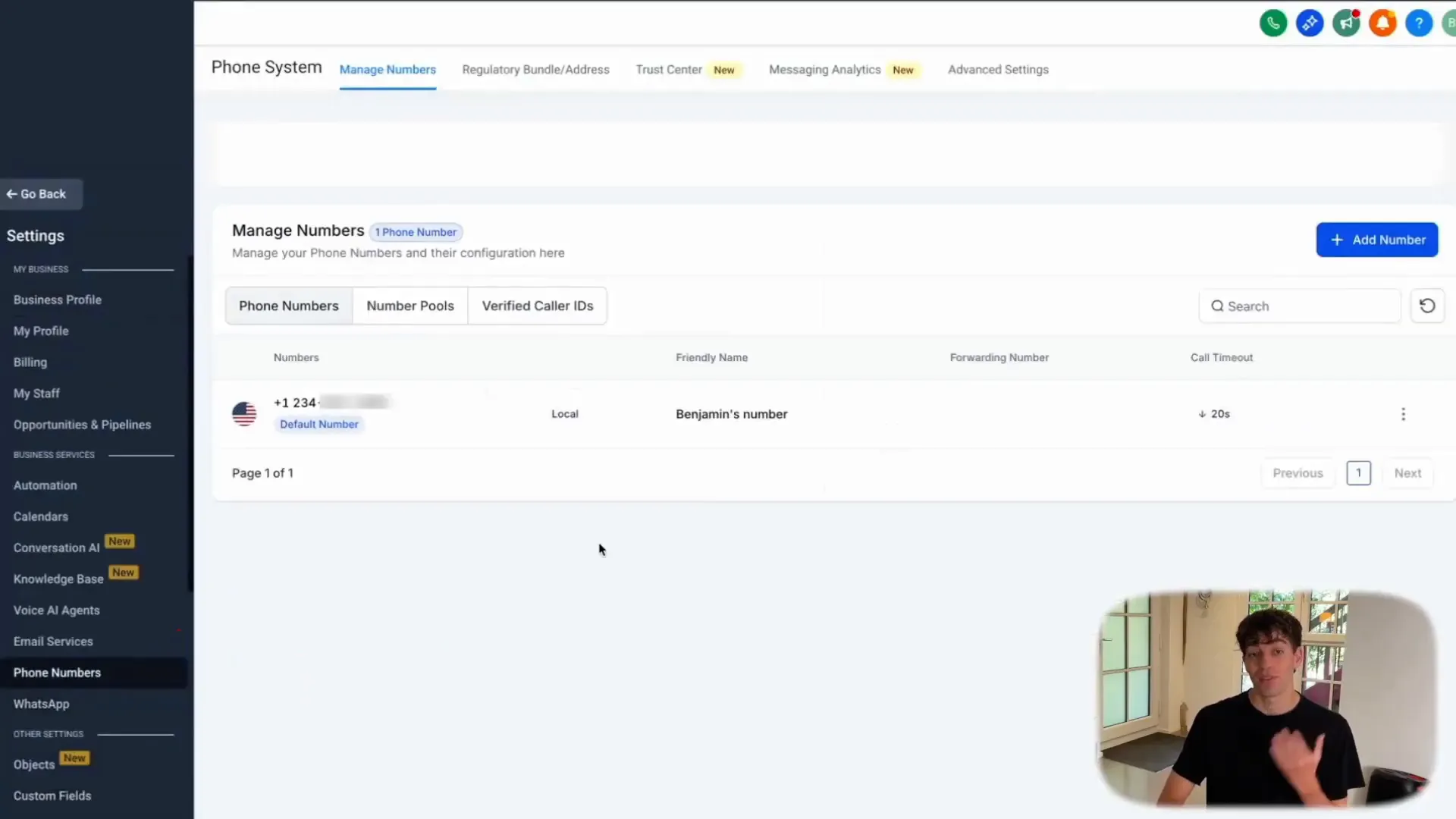This screenshot has width=1456, height=819.
Task: Click the blue help question mark icon
Action: coord(1418,24)
